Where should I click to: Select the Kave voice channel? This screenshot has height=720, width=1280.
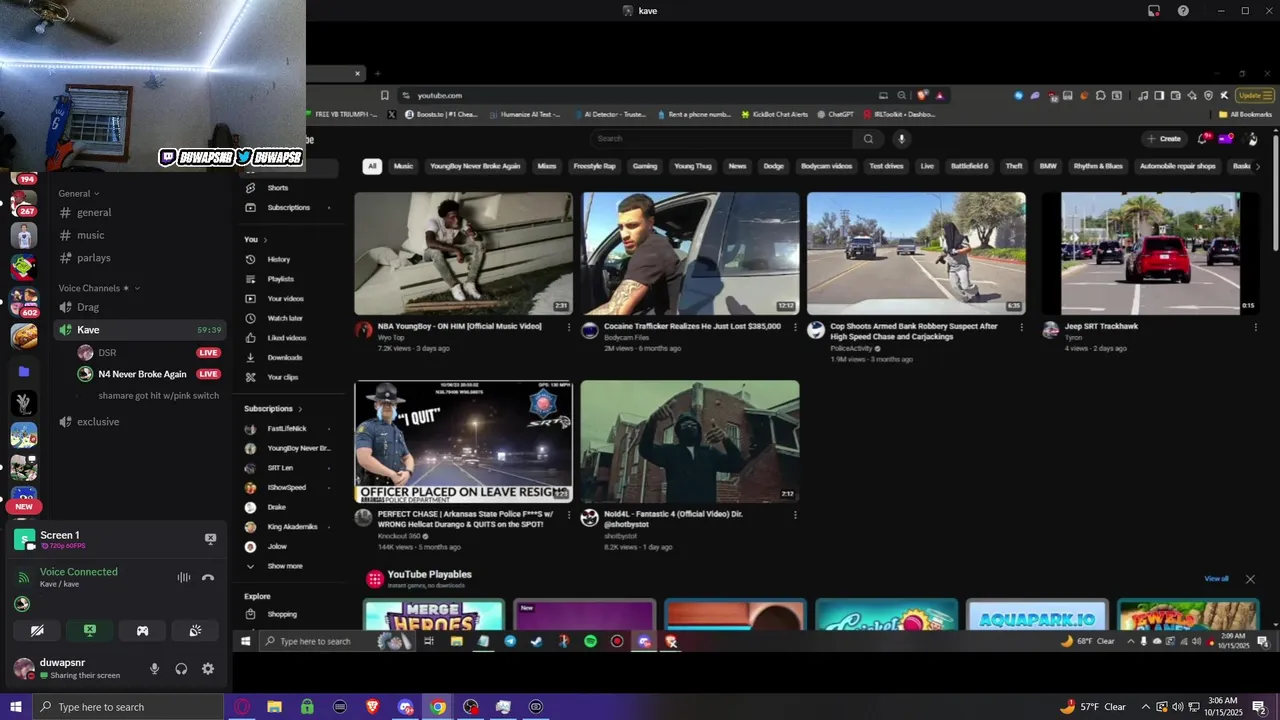[x=139, y=330]
